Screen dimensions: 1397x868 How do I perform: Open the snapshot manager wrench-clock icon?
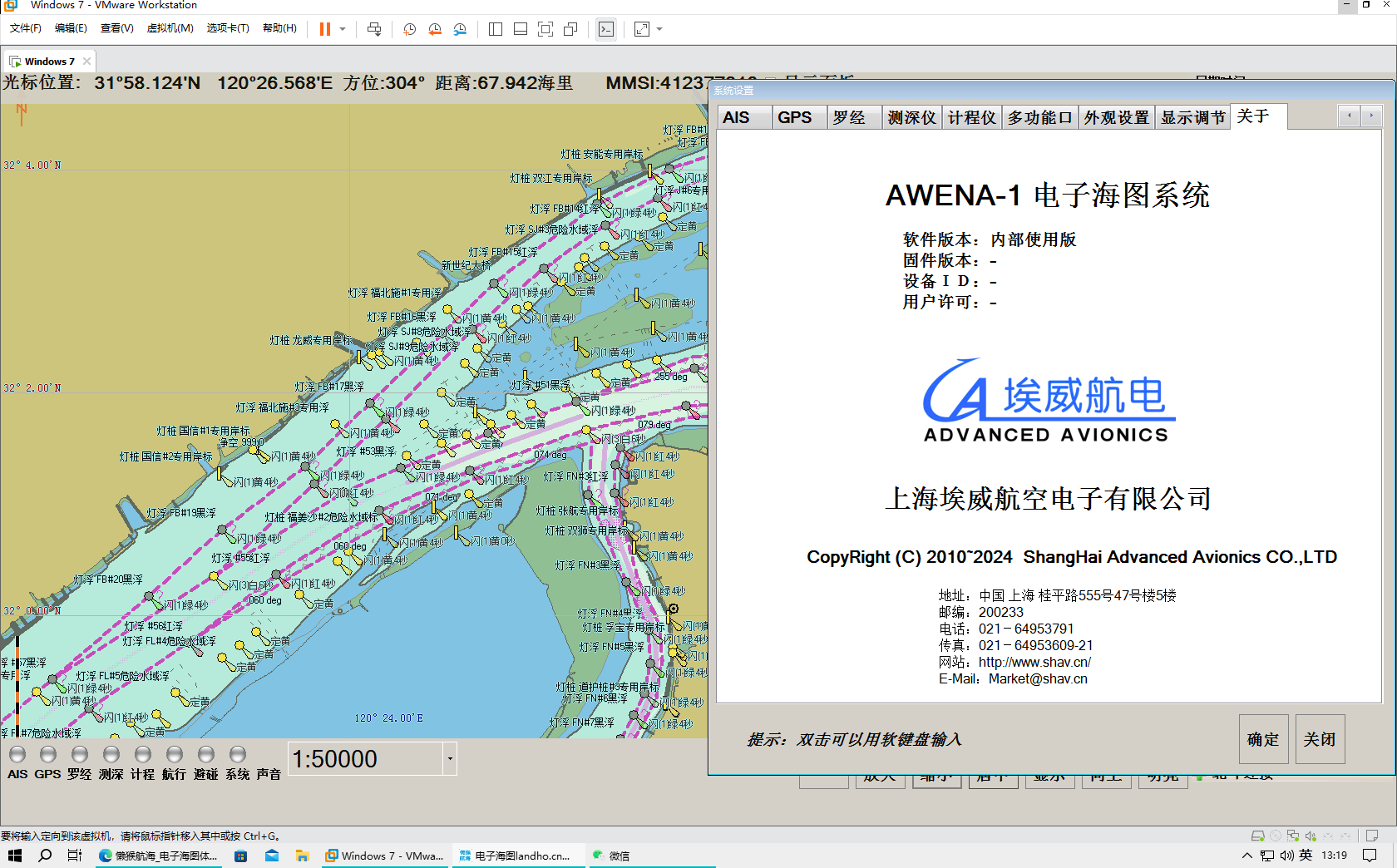click(460, 29)
